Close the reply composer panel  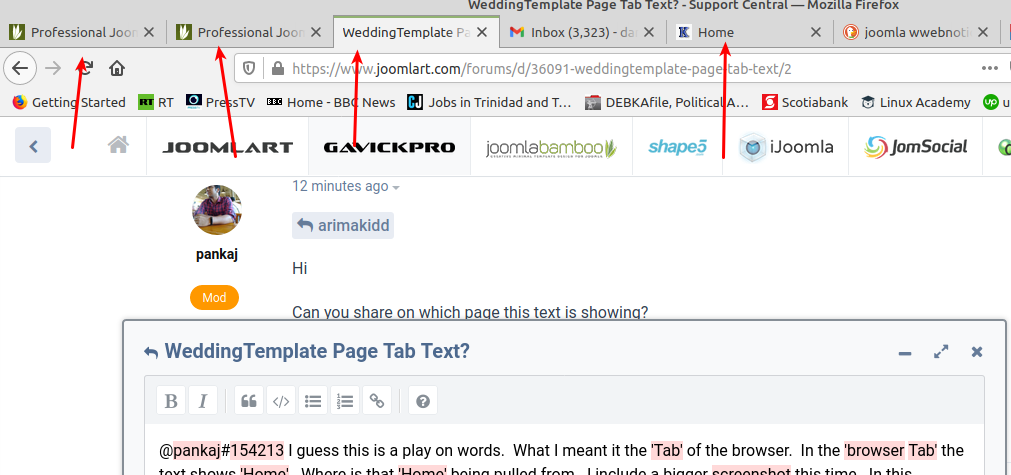coord(977,352)
